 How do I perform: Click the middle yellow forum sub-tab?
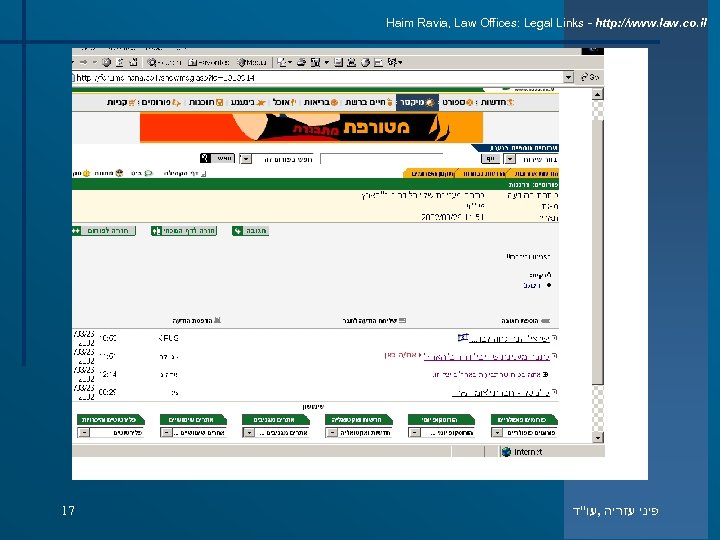pos(482,174)
